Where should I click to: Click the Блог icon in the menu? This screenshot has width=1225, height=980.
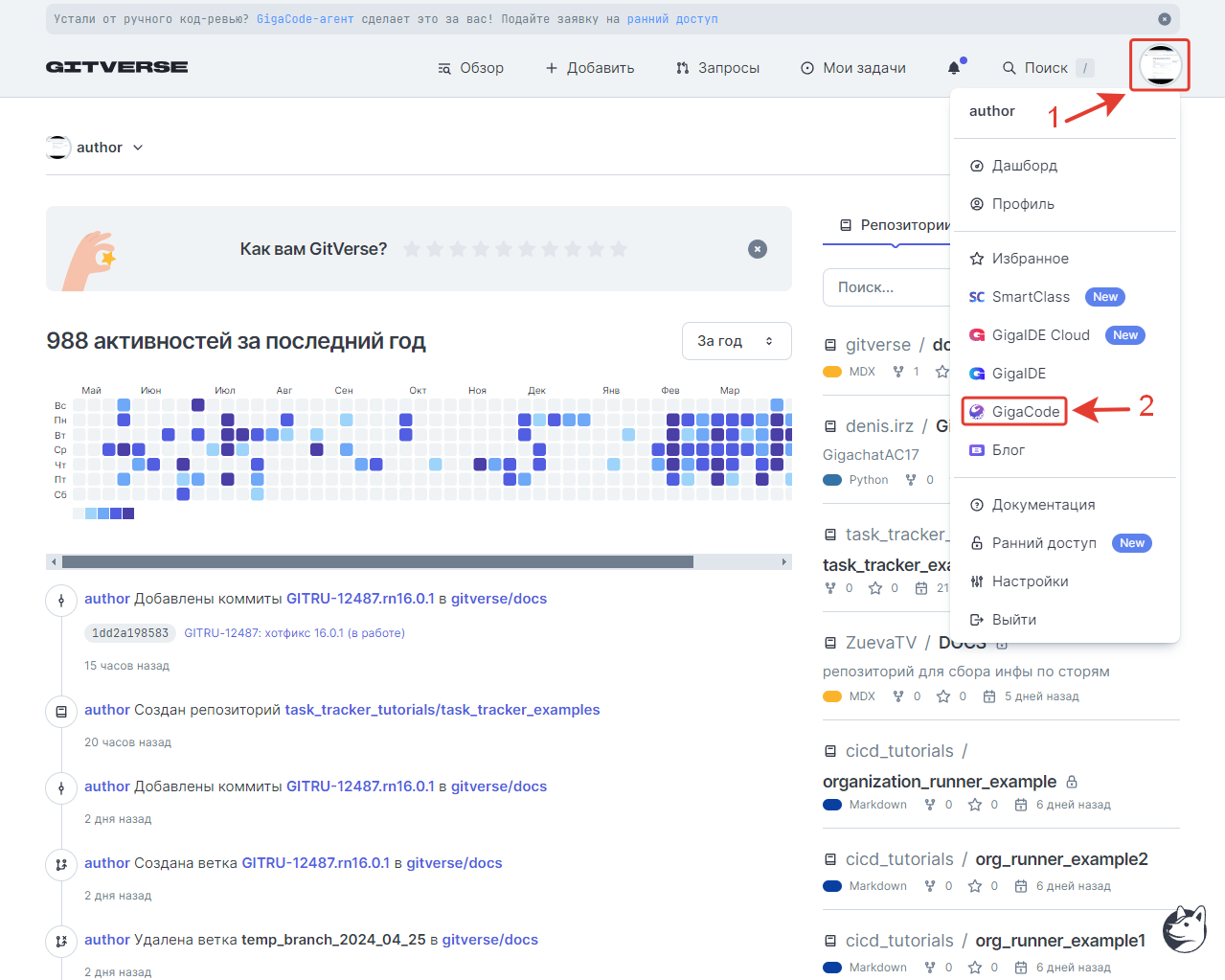tap(977, 450)
